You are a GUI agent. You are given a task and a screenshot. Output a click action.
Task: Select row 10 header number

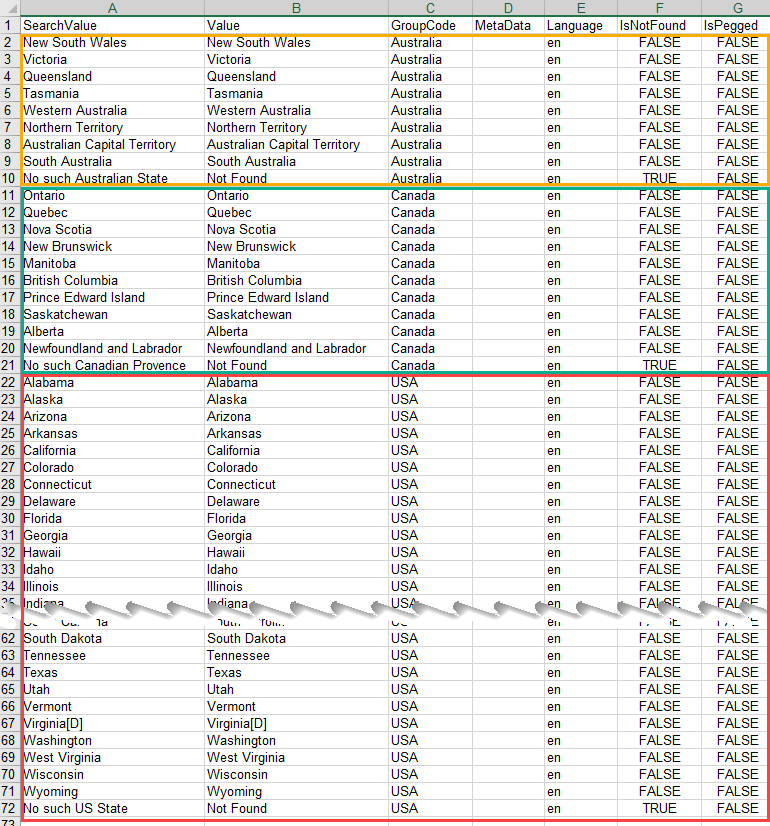(x=9, y=178)
